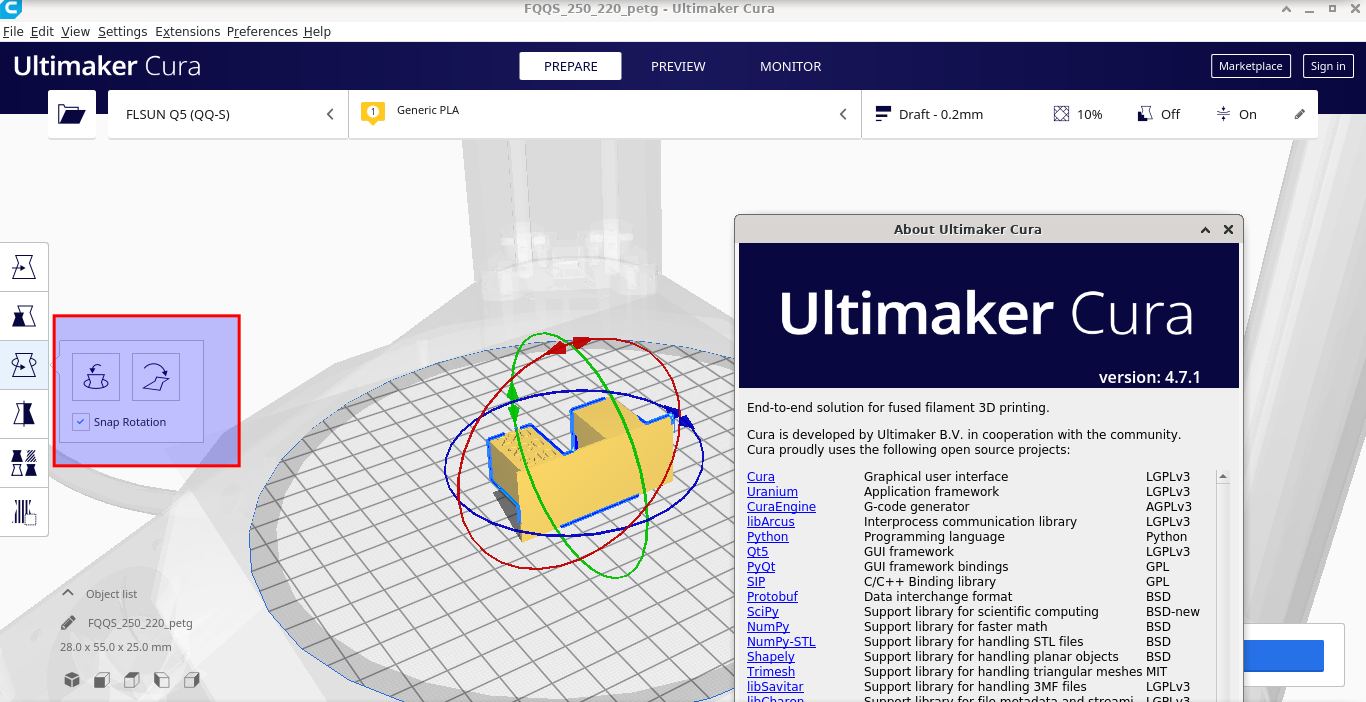Viewport: 1366px width, 702px height.
Task: Open the Protobuf project link
Action: [772, 597]
